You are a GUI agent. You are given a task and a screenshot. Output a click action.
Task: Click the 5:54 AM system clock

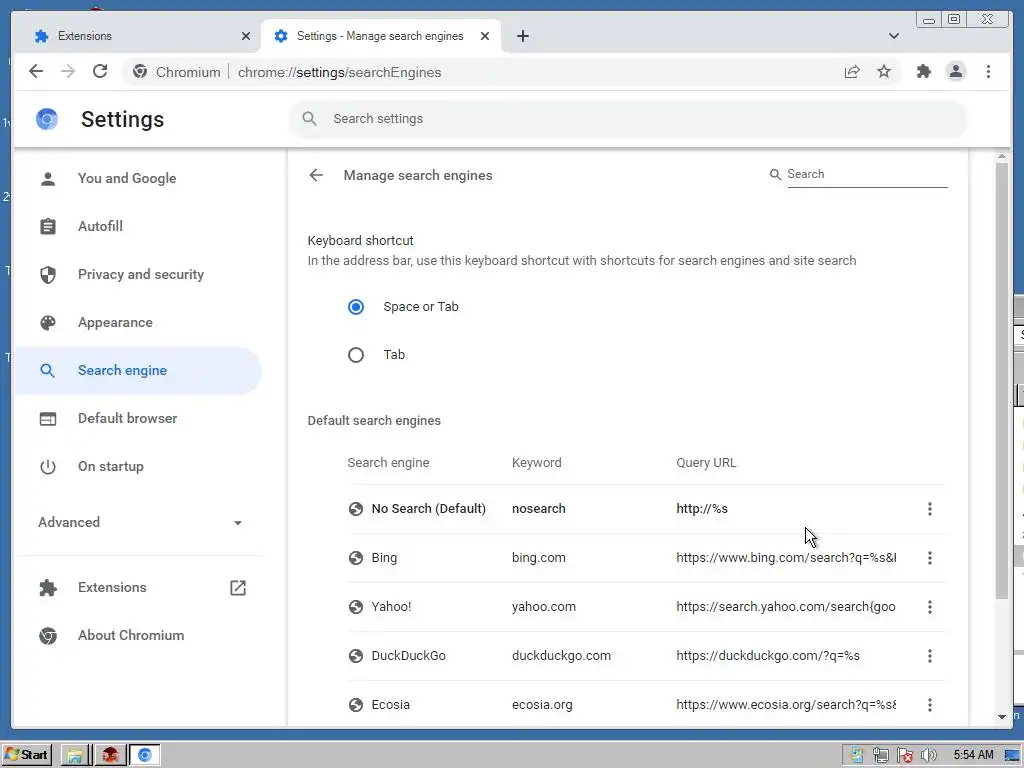pos(973,755)
